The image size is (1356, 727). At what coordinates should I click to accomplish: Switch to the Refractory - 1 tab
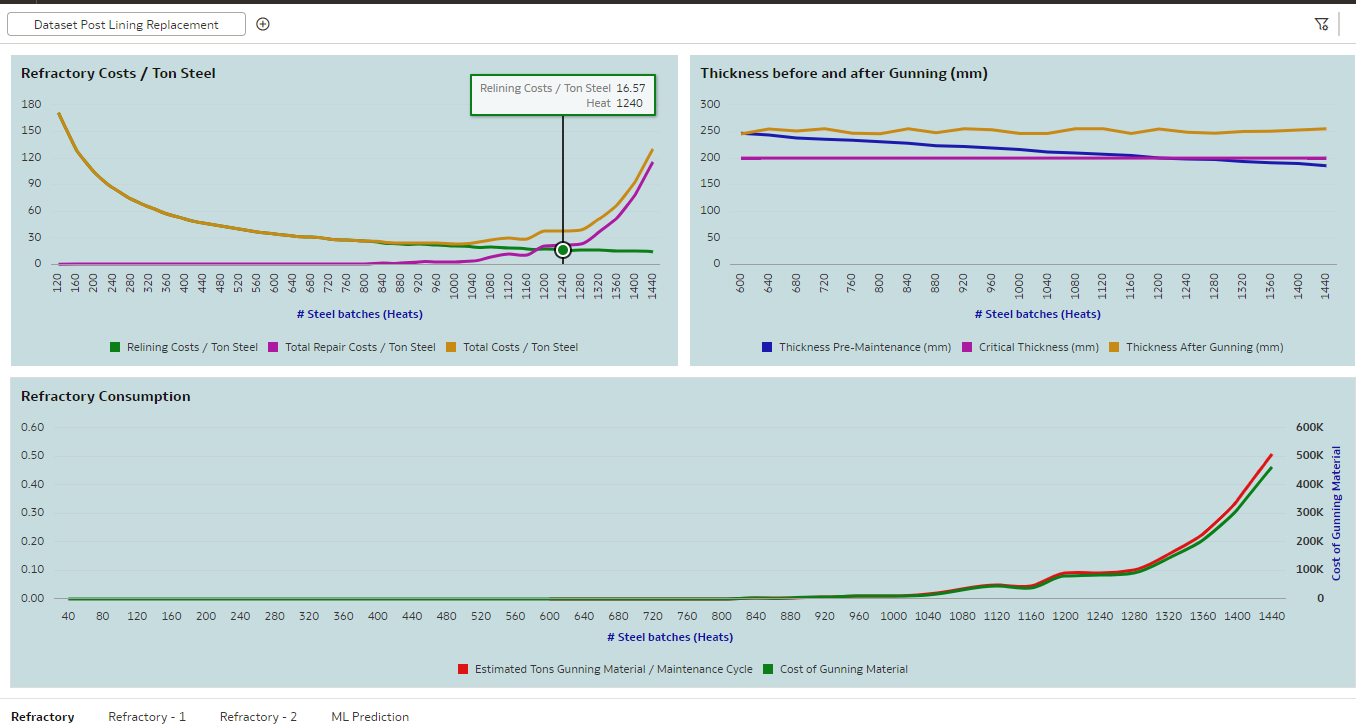(x=147, y=716)
